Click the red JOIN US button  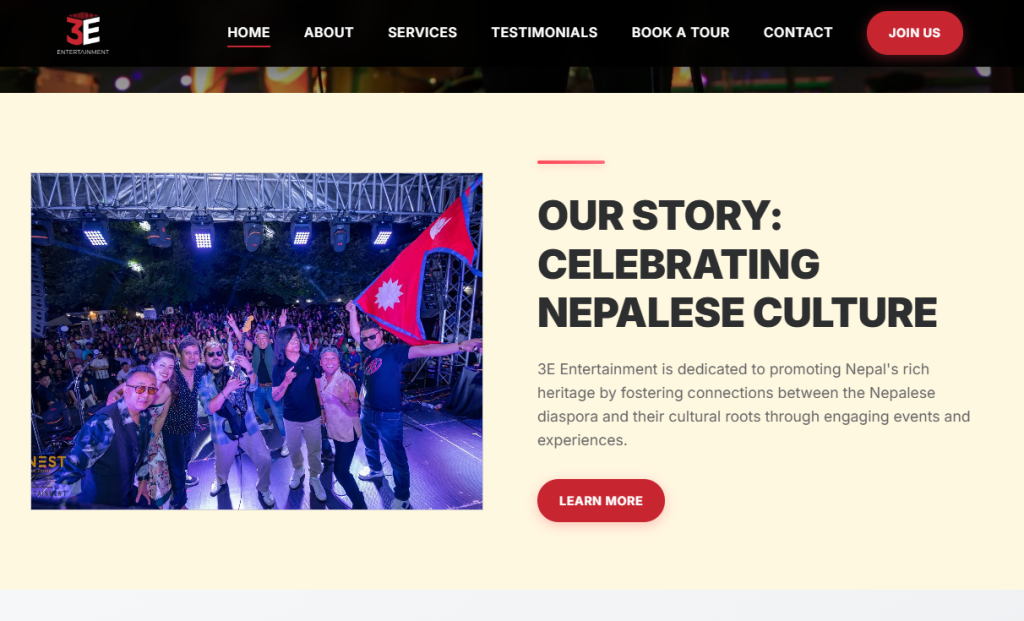(x=914, y=33)
